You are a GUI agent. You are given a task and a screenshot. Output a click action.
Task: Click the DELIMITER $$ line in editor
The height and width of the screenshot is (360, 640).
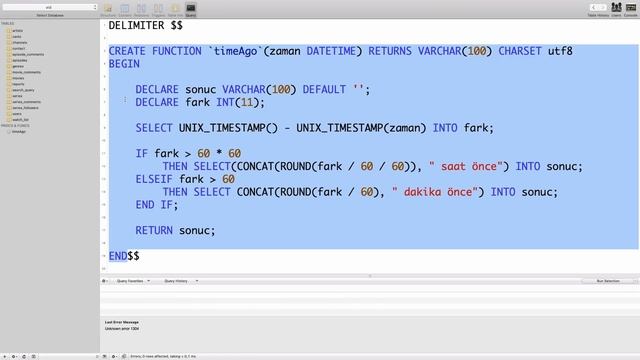tap(145, 25)
